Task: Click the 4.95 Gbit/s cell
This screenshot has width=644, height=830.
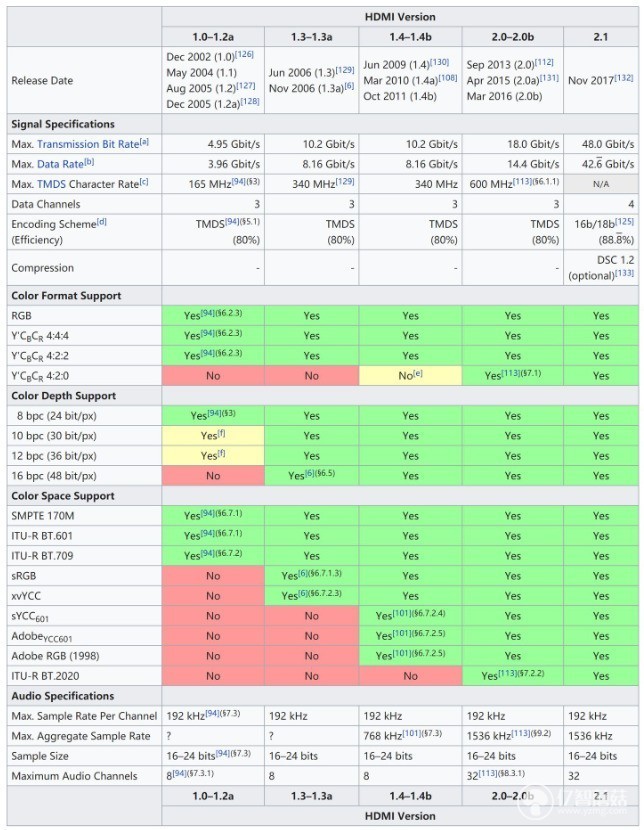Action: click(213, 144)
